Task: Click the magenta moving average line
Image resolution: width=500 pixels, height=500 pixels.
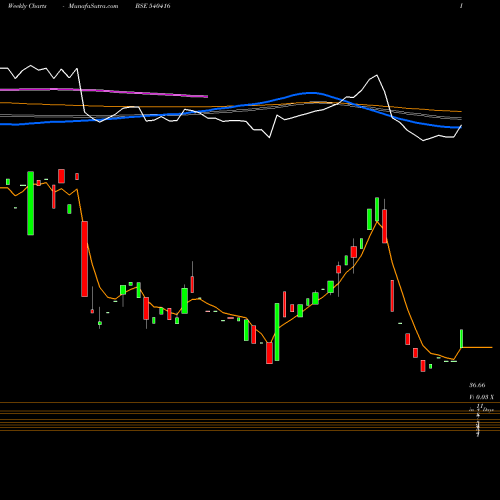Action: [104, 92]
